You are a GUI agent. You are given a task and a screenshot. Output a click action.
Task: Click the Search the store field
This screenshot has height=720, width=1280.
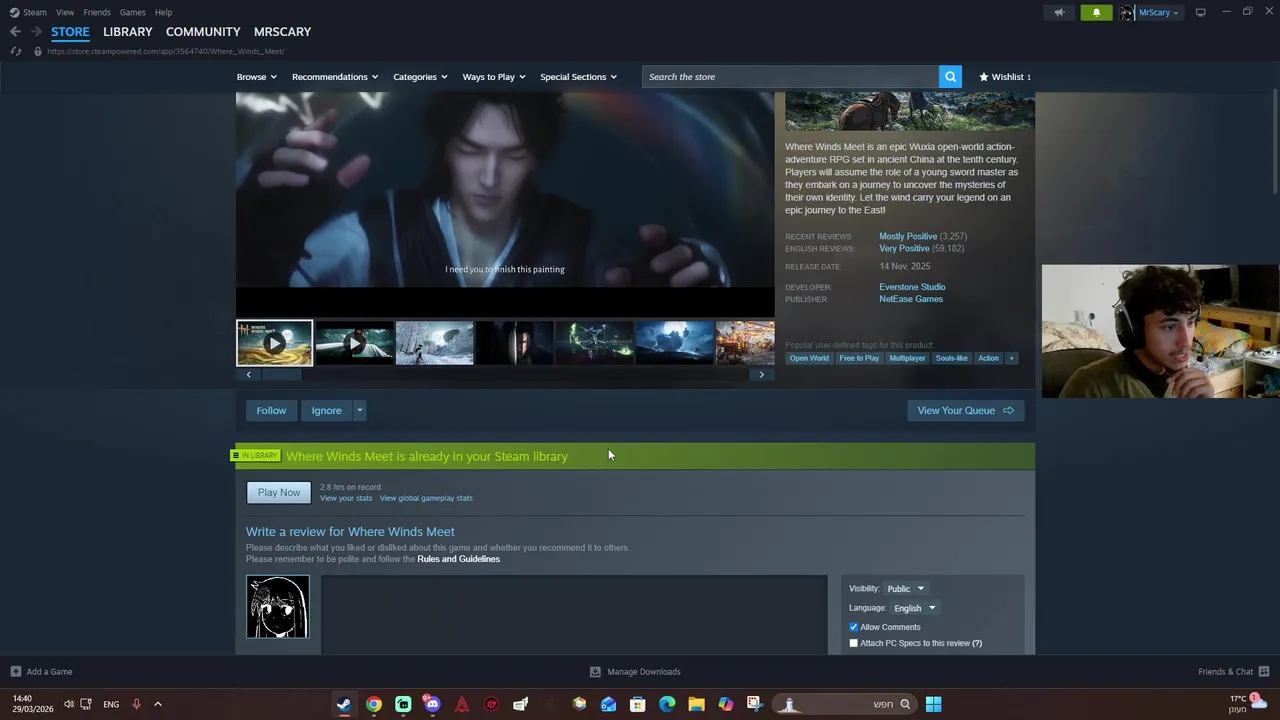pos(790,77)
